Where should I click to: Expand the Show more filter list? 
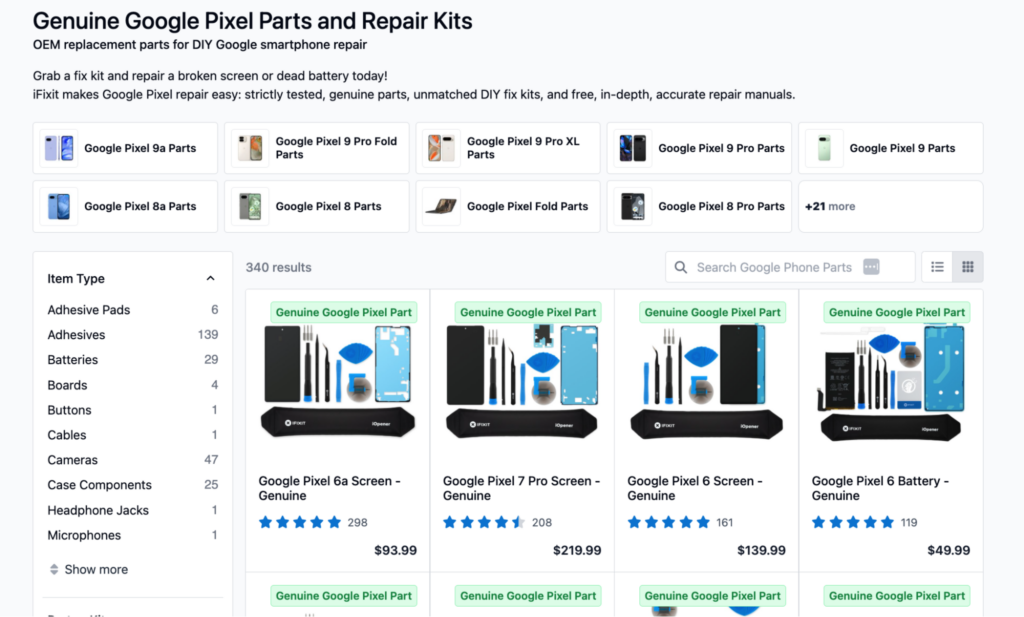click(x=88, y=569)
